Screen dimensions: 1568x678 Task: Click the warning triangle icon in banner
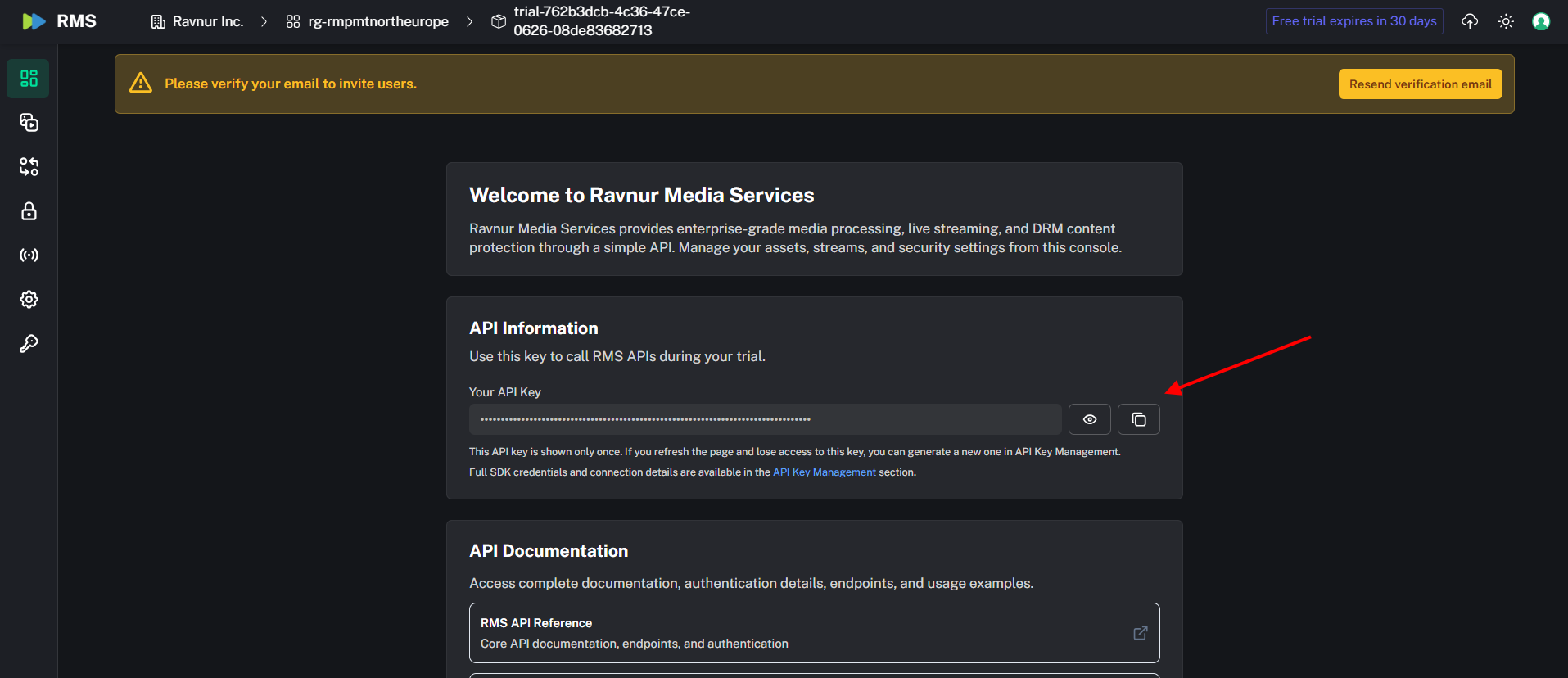pyautogui.click(x=141, y=84)
